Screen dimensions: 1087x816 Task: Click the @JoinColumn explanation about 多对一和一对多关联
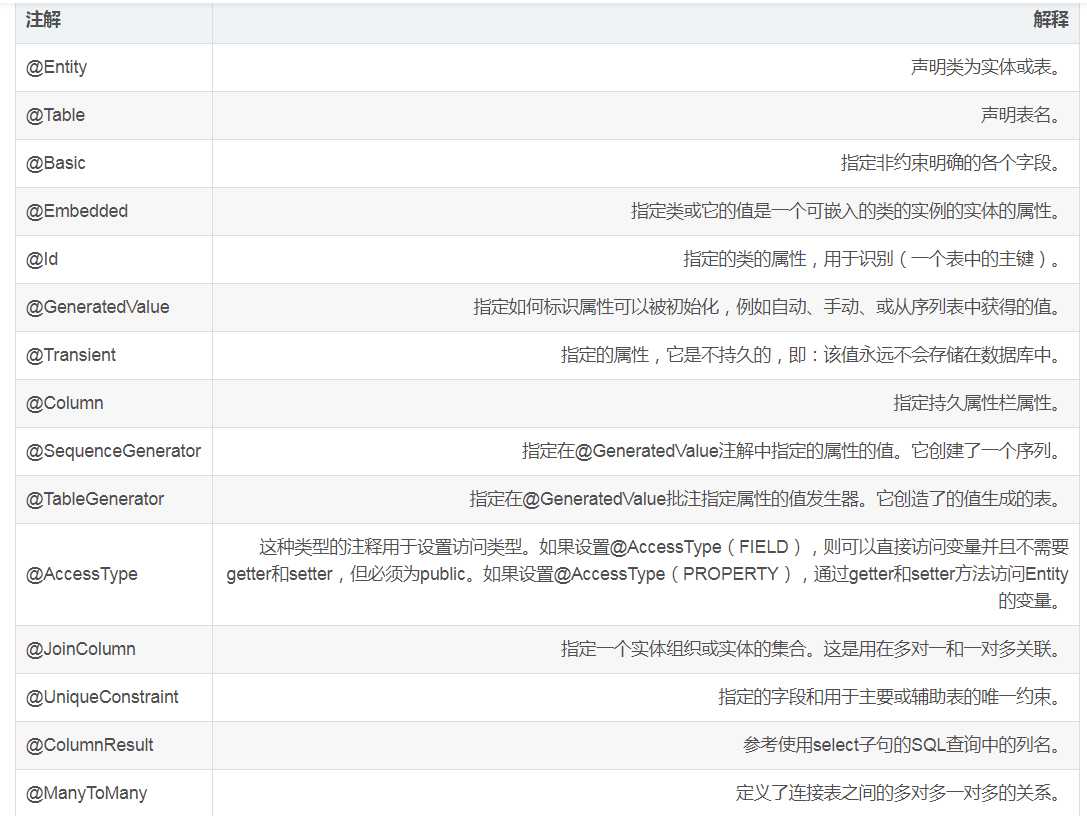pyautogui.click(x=811, y=649)
